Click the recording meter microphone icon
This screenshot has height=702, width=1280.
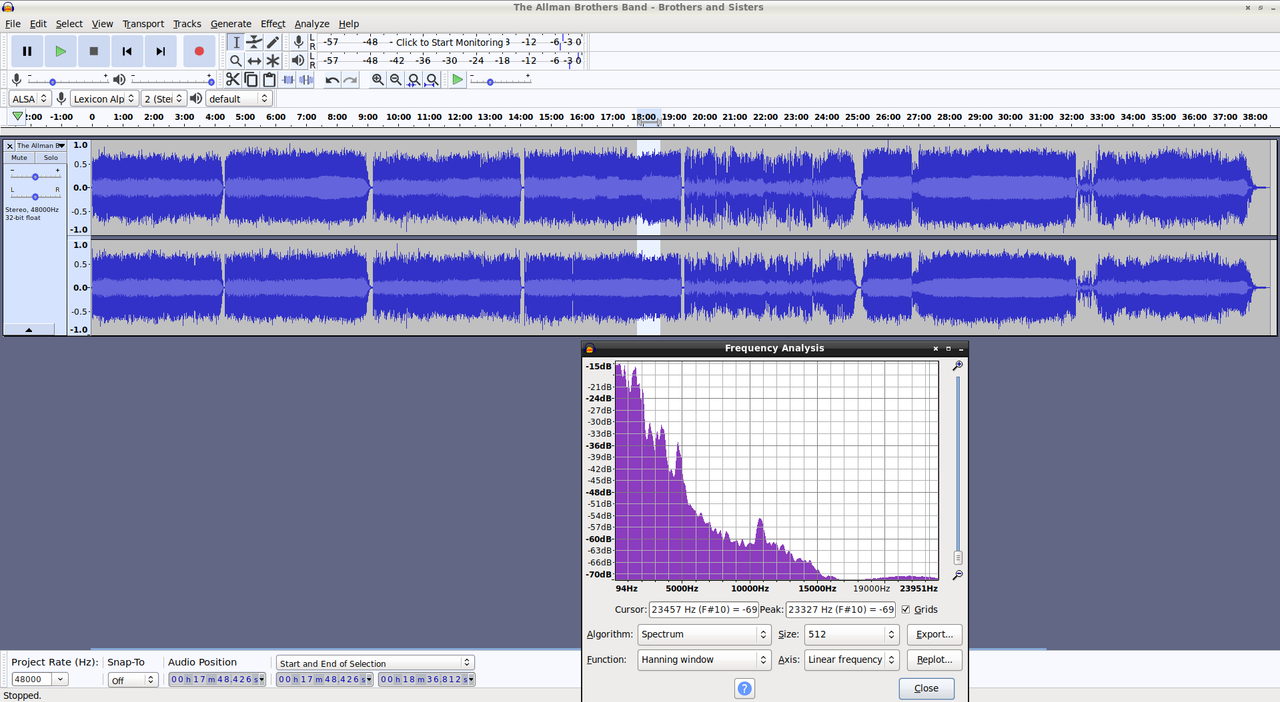pos(298,42)
